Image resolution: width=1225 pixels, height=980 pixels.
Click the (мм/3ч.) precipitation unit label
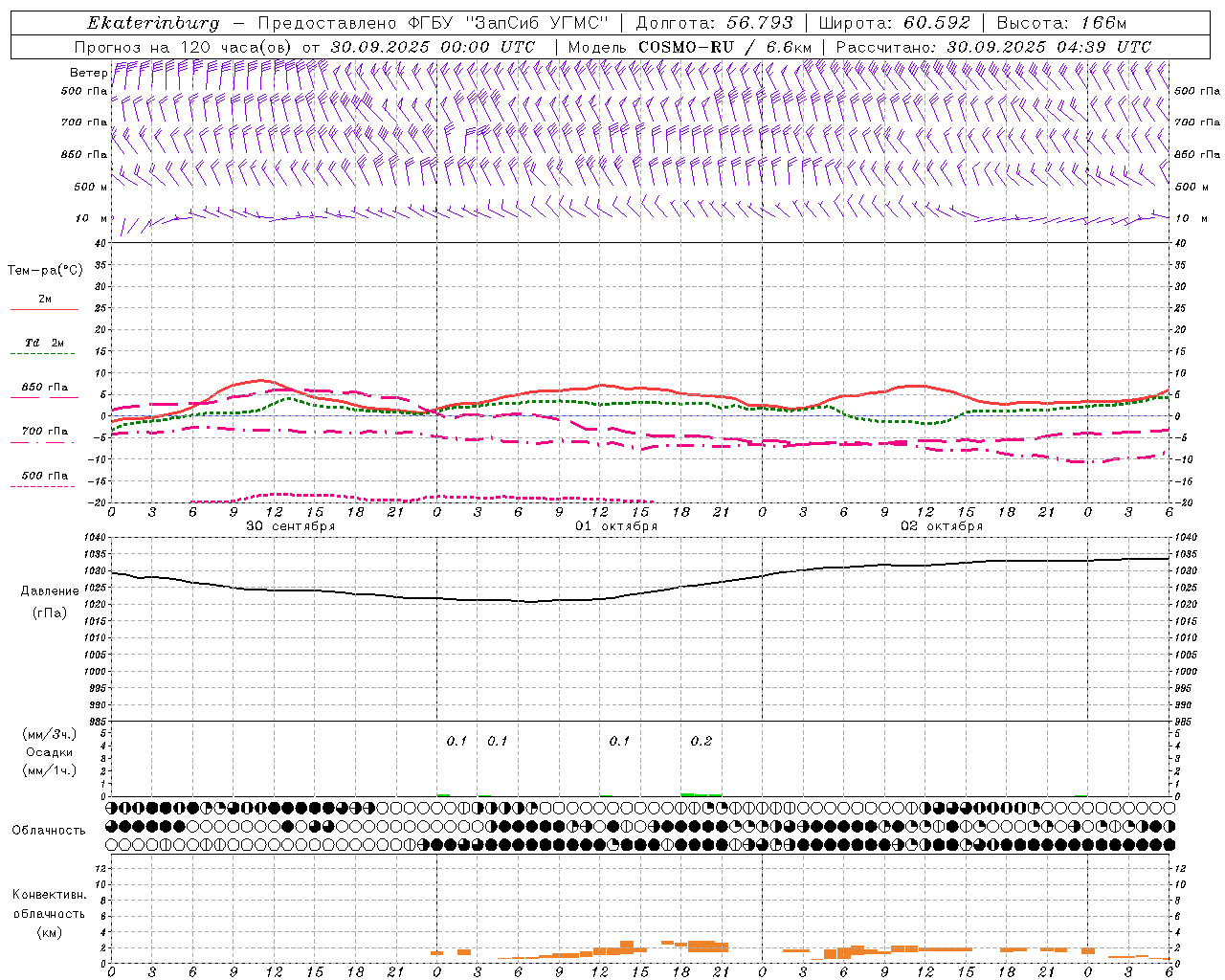tap(50, 735)
